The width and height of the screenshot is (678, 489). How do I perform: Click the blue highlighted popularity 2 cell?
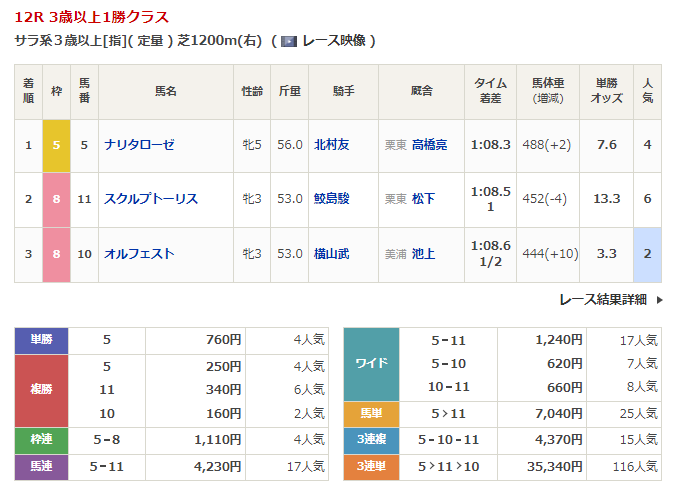pos(647,253)
